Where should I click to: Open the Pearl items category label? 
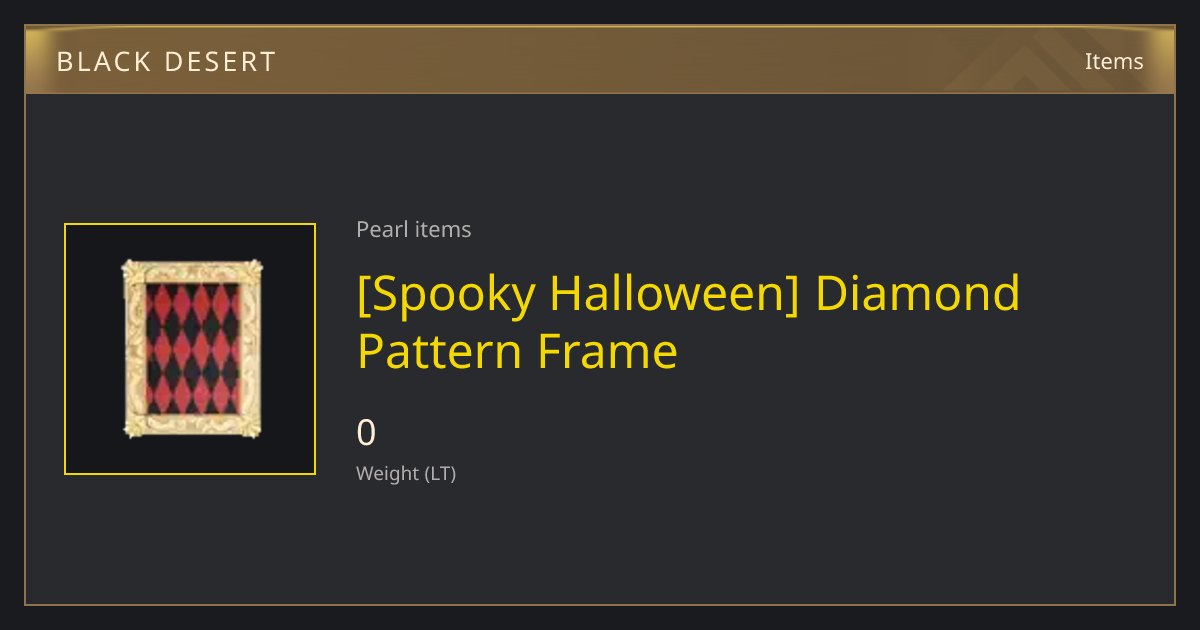click(414, 229)
